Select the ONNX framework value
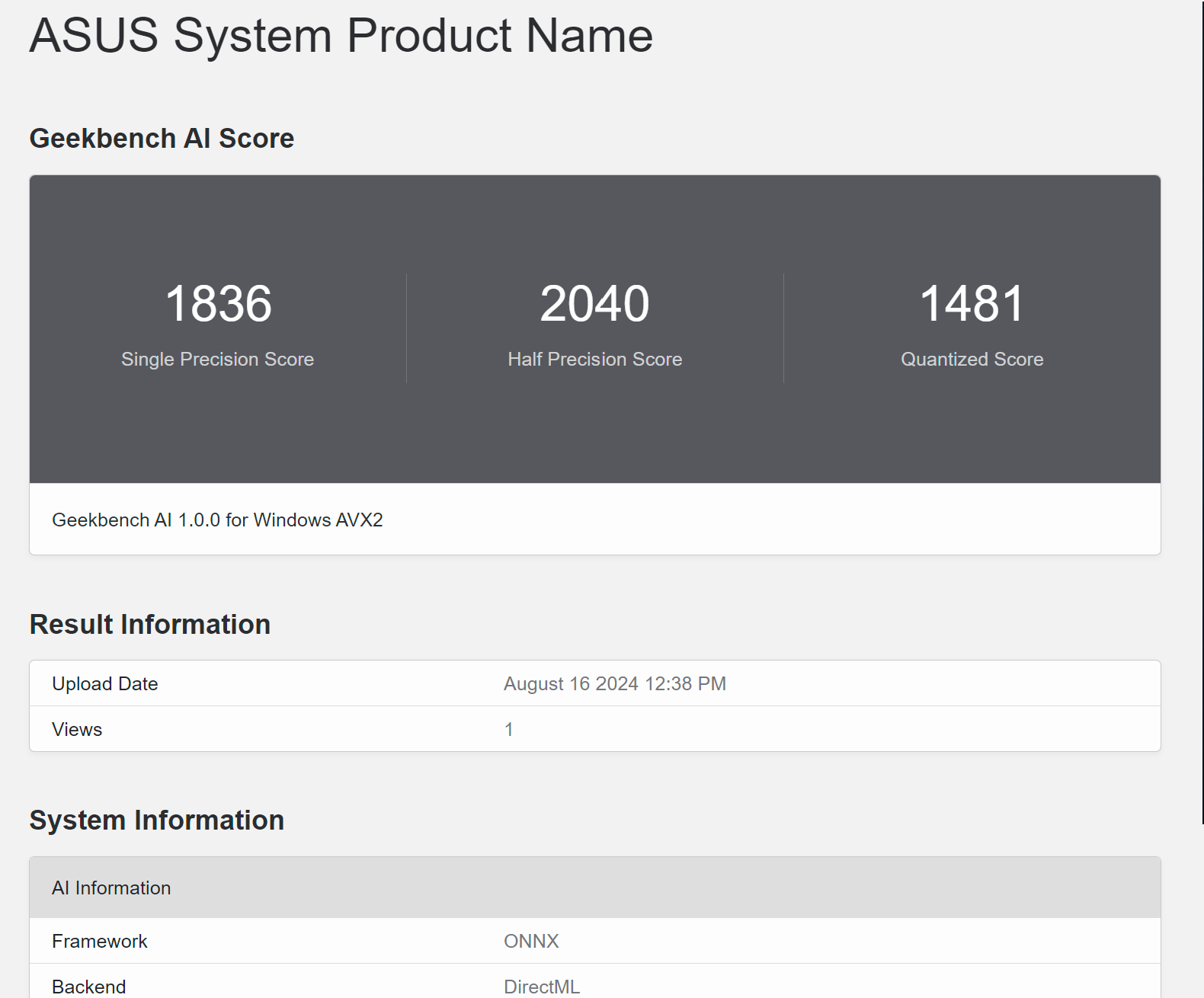This screenshot has height=998, width=1204. 532,941
